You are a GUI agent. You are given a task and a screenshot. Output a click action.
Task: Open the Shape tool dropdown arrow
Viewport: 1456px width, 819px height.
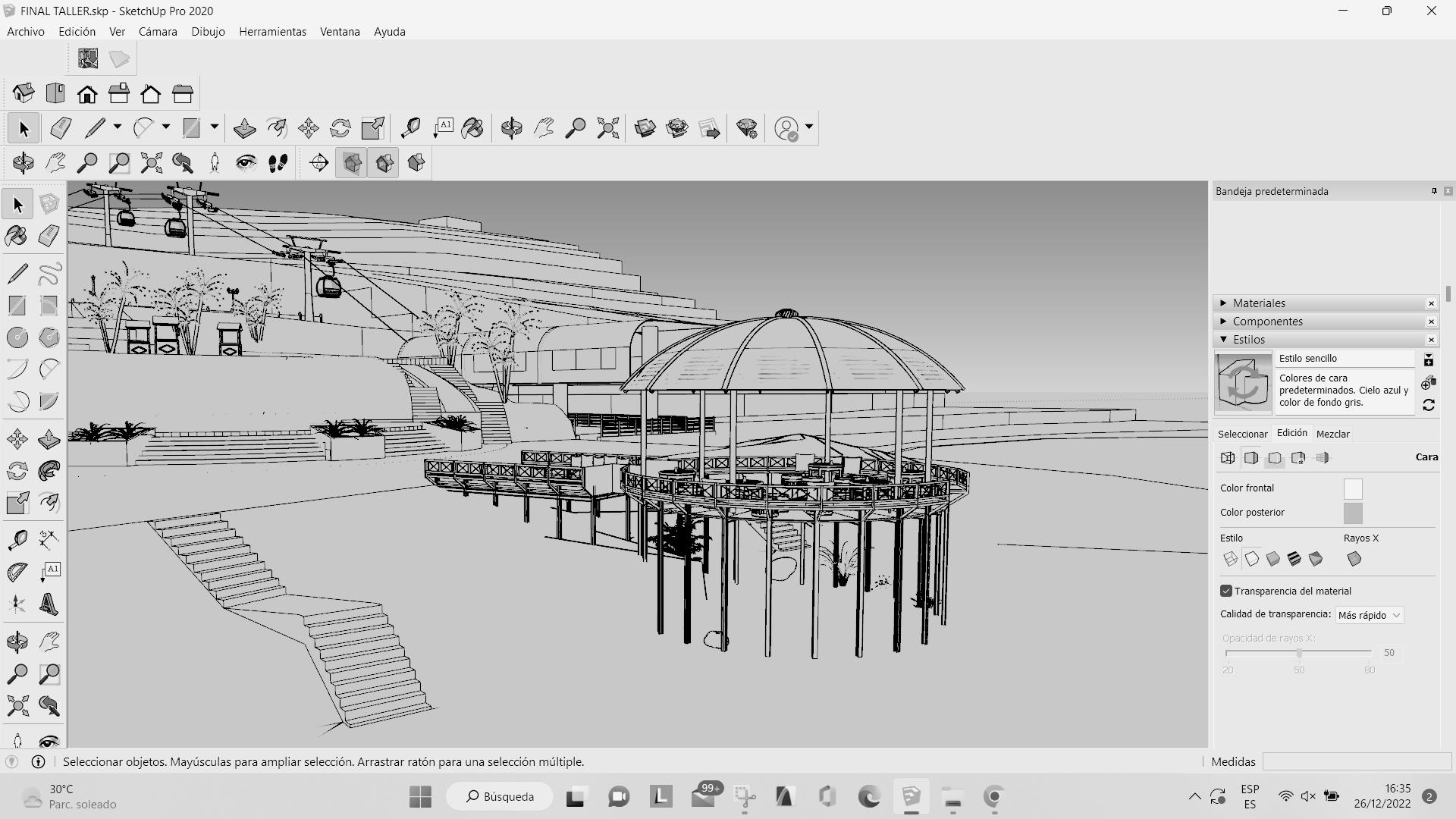(x=215, y=127)
